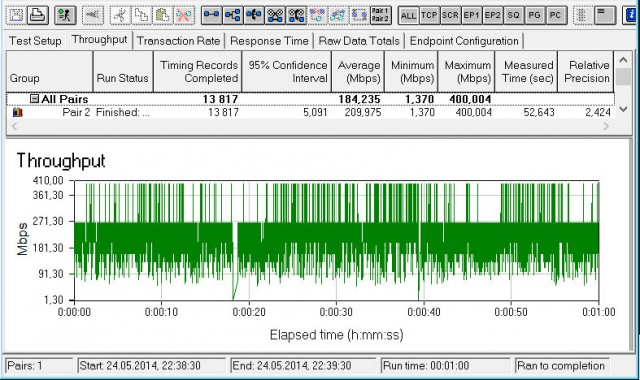Screen dimensions: 640x380
Task: Toggle the SQ filter button
Action: coord(513,16)
